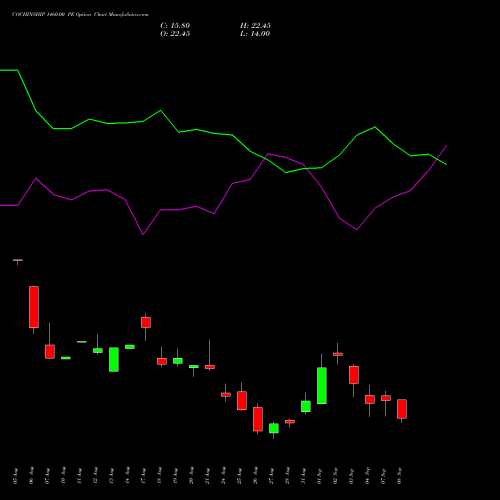Screen dimensions: 500x500
Task: Click the 25 Aug date label
Action: (x=239, y=476)
